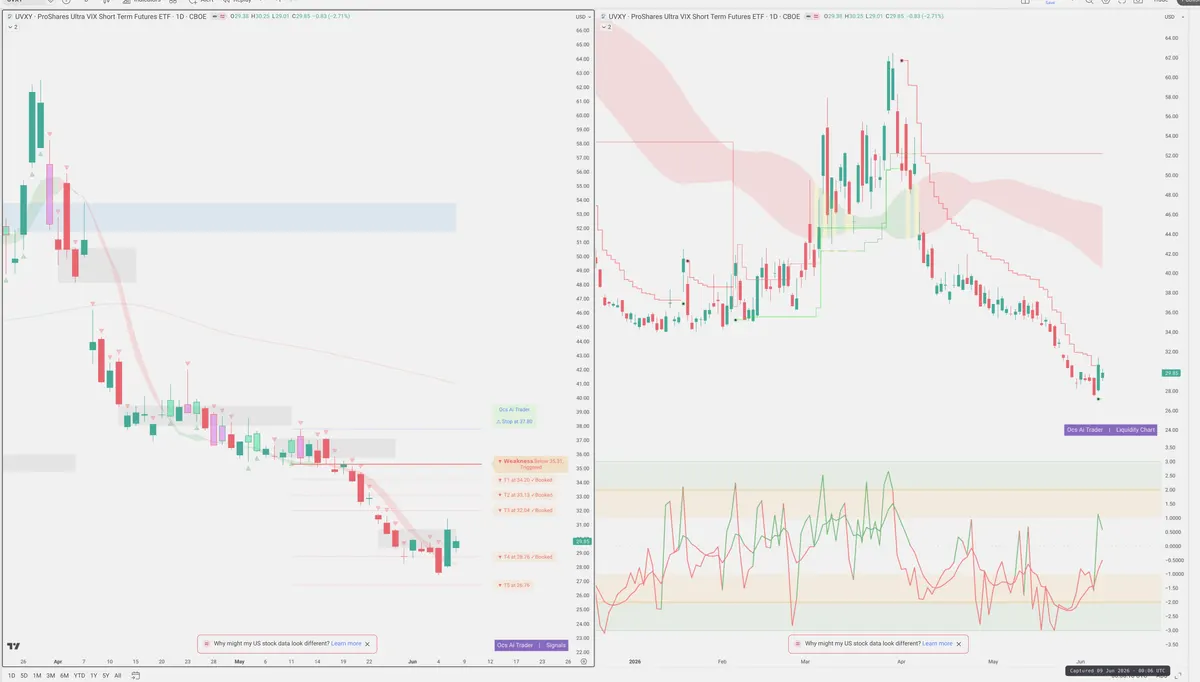This screenshot has width=1200, height=682.
Task: Collapse the right chart indicator legend chevron
Action: pos(605,27)
